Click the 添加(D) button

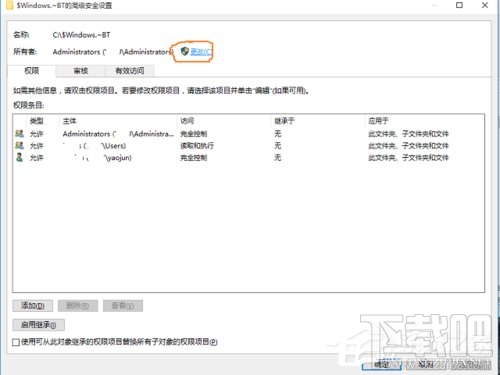pyautogui.click(x=33, y=306)
